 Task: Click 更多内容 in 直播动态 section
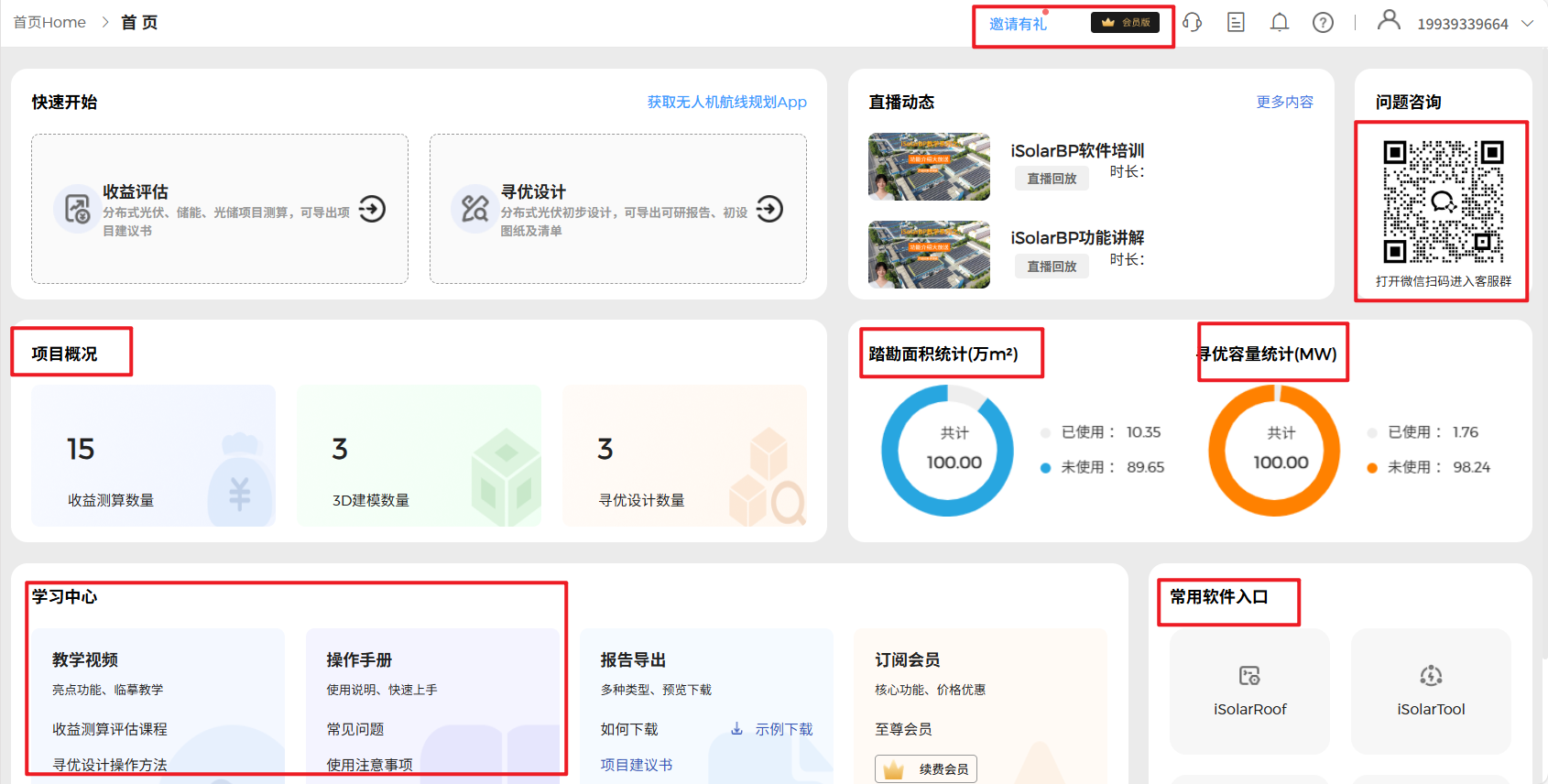[1284, 102]
